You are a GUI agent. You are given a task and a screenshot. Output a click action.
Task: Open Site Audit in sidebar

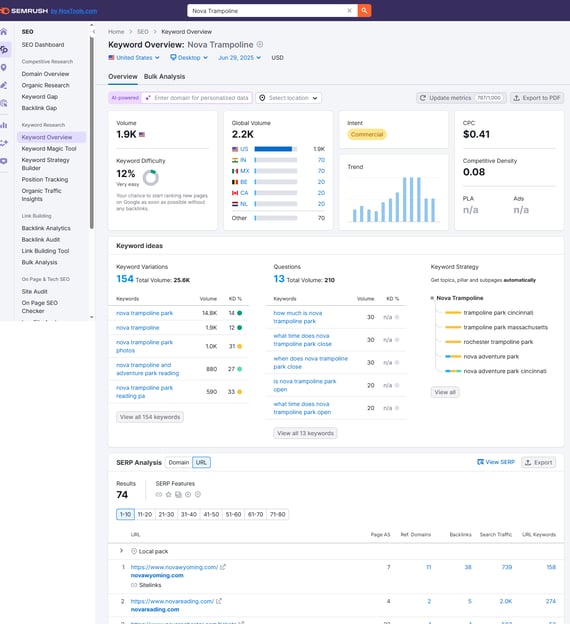pos(35,291)
